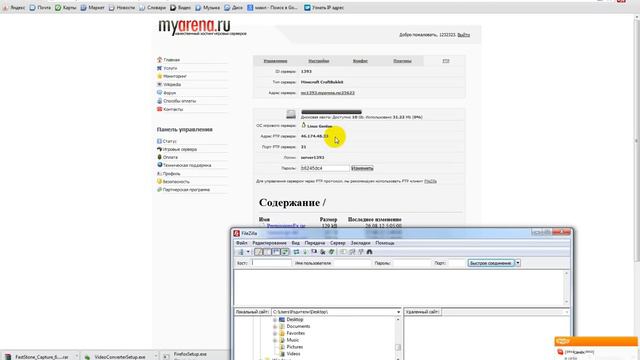Screen dimensions: 640x360
Task: Toggle directory comparison icon in FileZilla
Action: click(x=352, y=252)
